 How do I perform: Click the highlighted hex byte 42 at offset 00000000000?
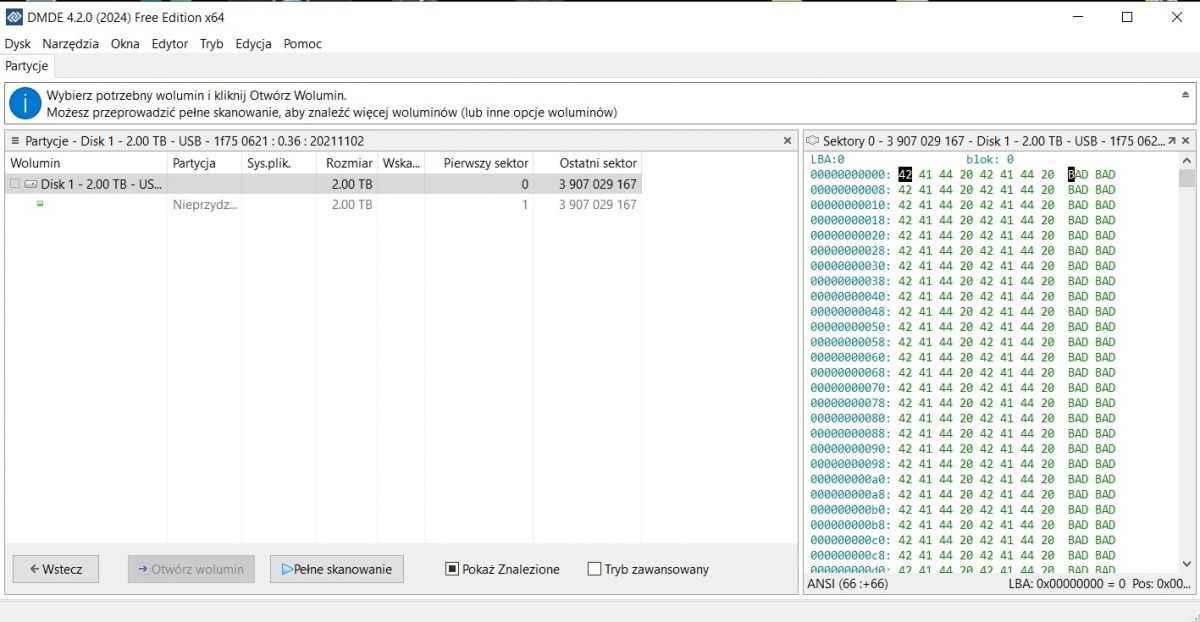(905, 175)
